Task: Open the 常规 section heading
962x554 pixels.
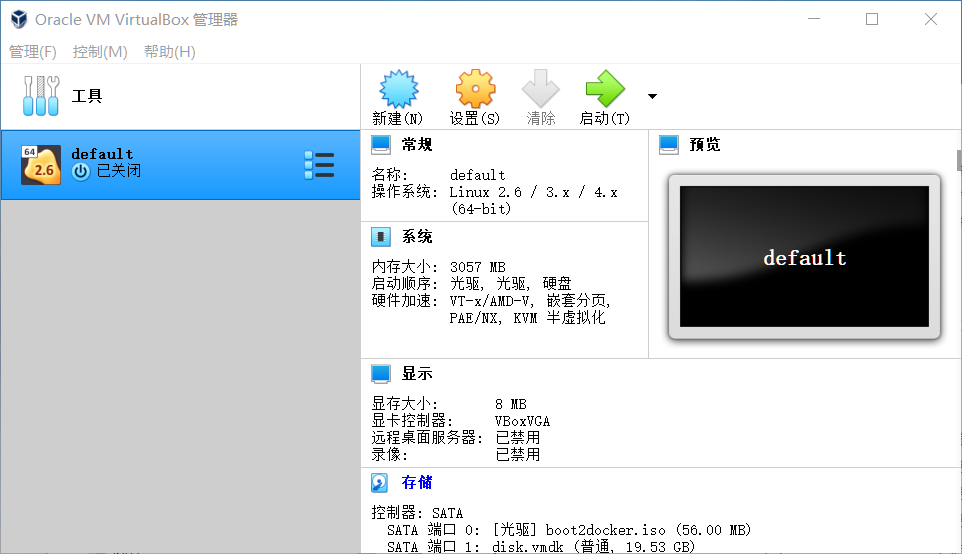Action: [417, 145]
